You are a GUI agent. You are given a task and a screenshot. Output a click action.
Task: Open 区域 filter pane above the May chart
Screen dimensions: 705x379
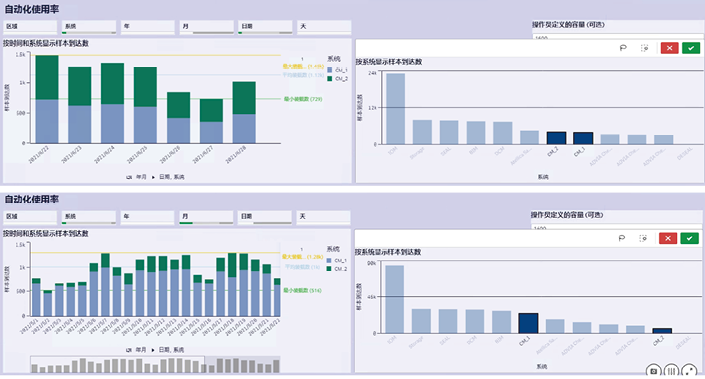[x=30, y=217]
